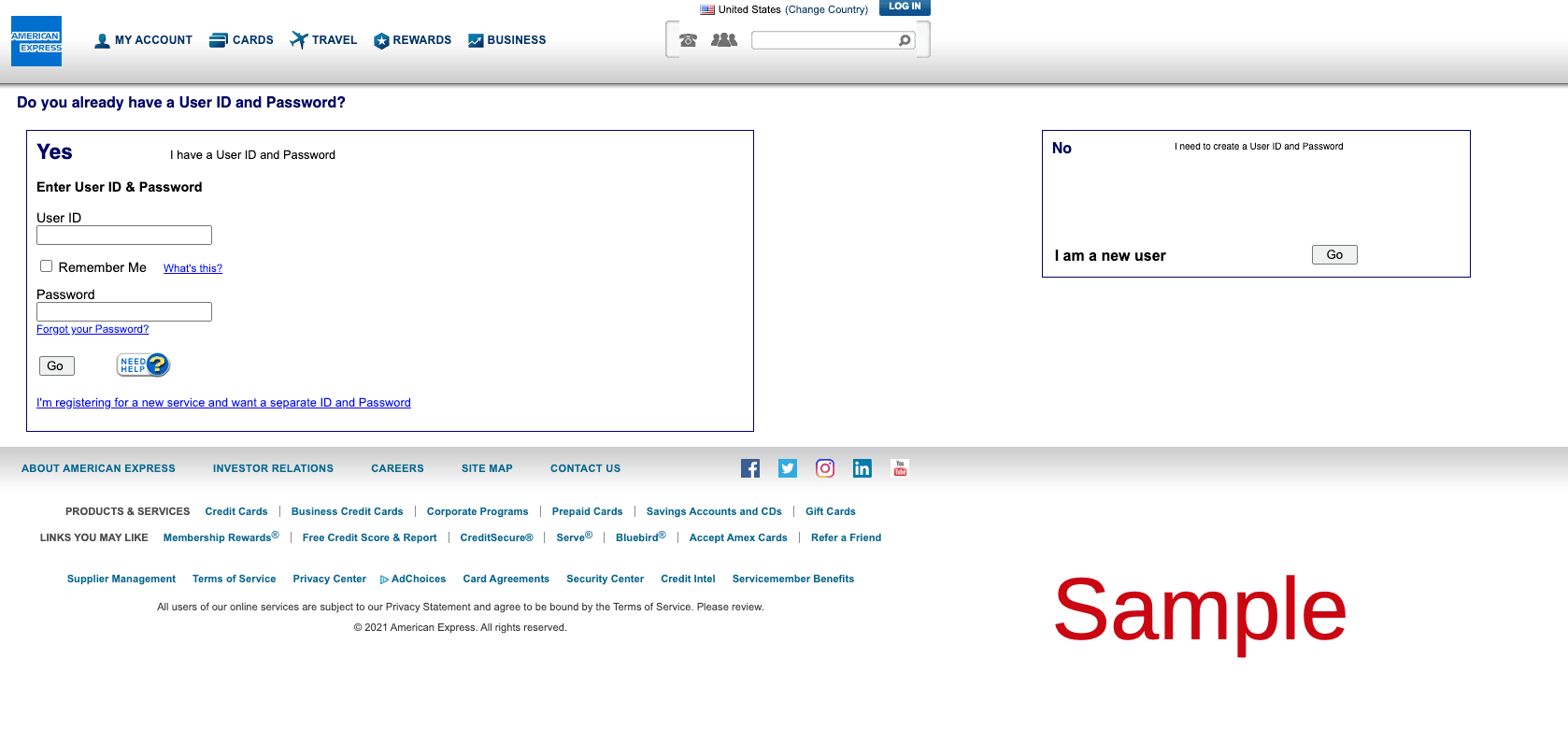Open My Account menu
This screenshot has height=730, width=1568.
[143, 40]
